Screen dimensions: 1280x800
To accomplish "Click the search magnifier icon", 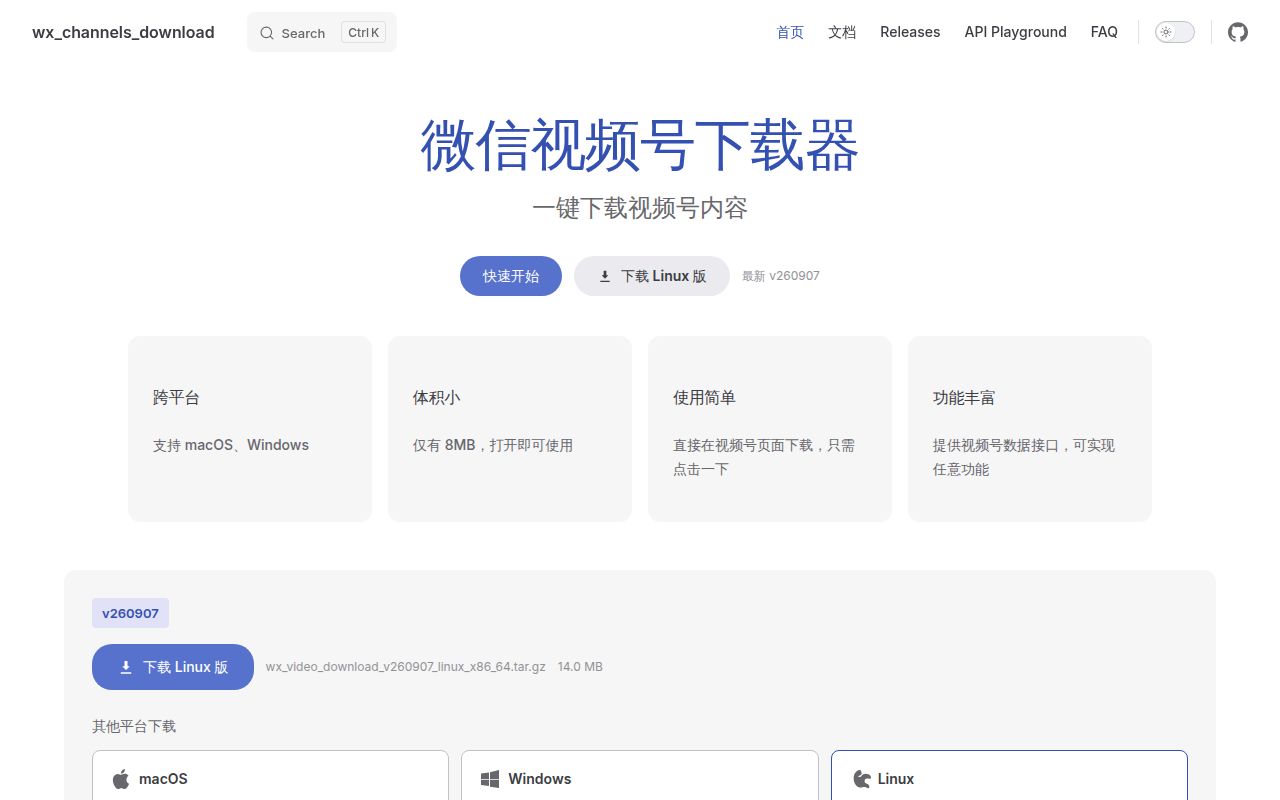I will click(267, 33).
